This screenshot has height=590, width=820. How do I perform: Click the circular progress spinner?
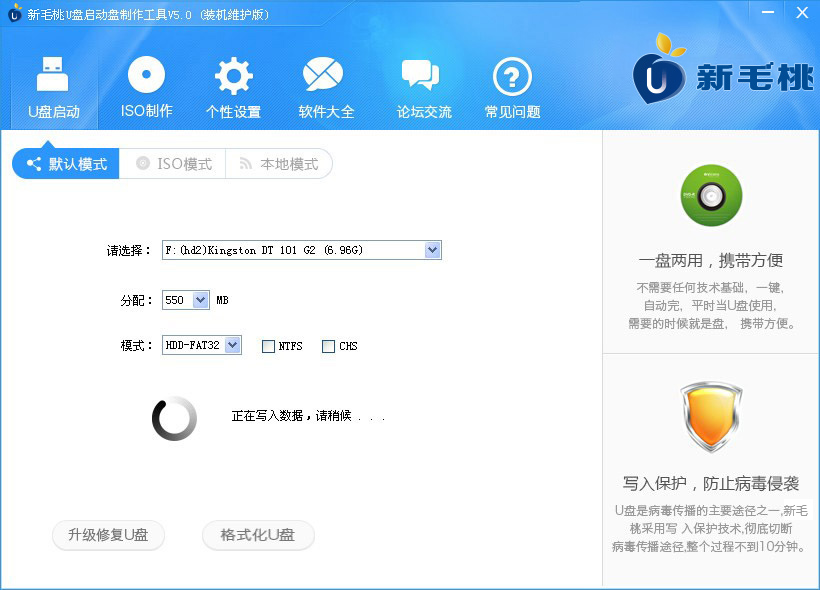coord(173,418)
